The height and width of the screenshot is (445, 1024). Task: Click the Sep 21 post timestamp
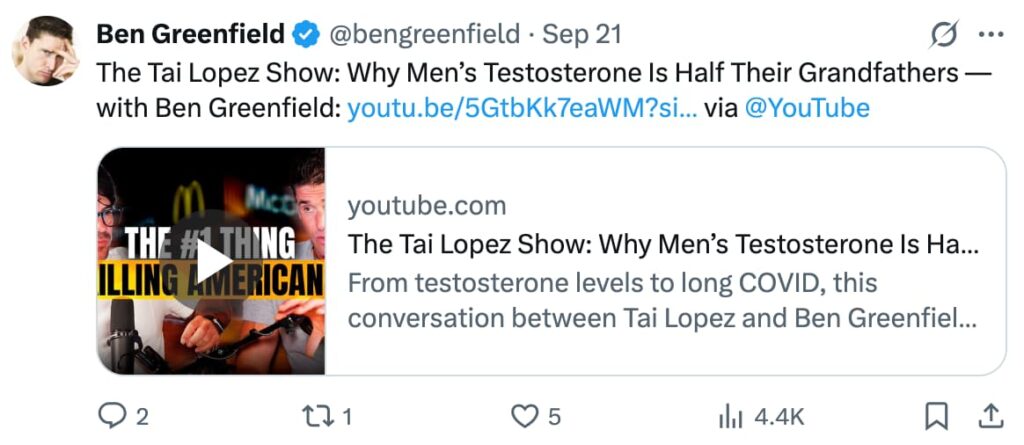tap(582, 35)
